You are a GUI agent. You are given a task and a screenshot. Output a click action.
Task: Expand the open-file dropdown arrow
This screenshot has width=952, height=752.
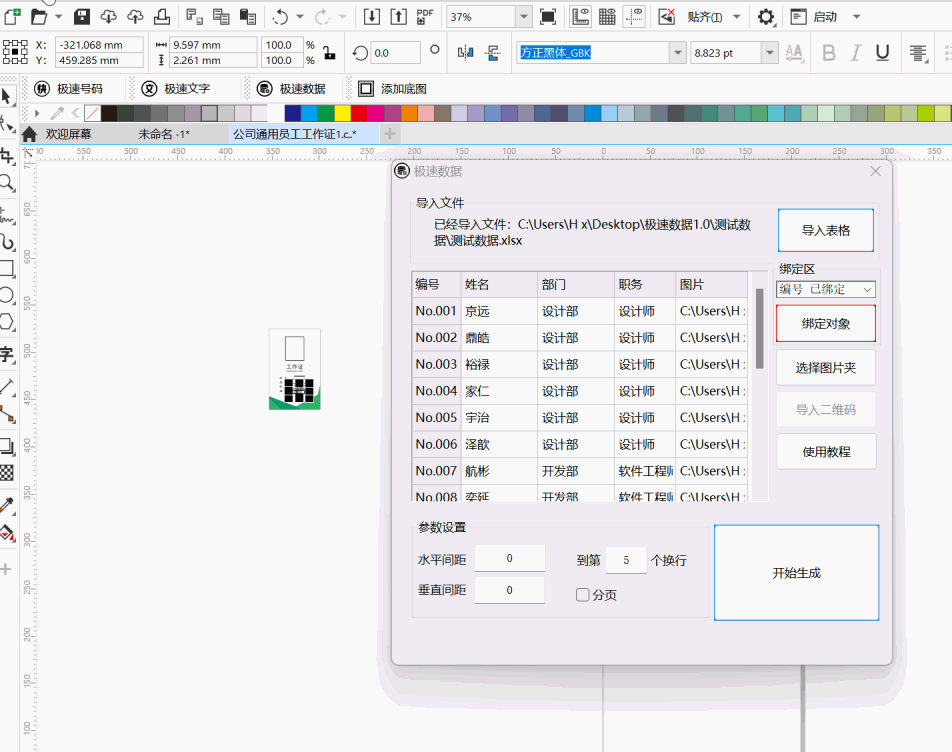pyautogui.click(x=58, y=16)
